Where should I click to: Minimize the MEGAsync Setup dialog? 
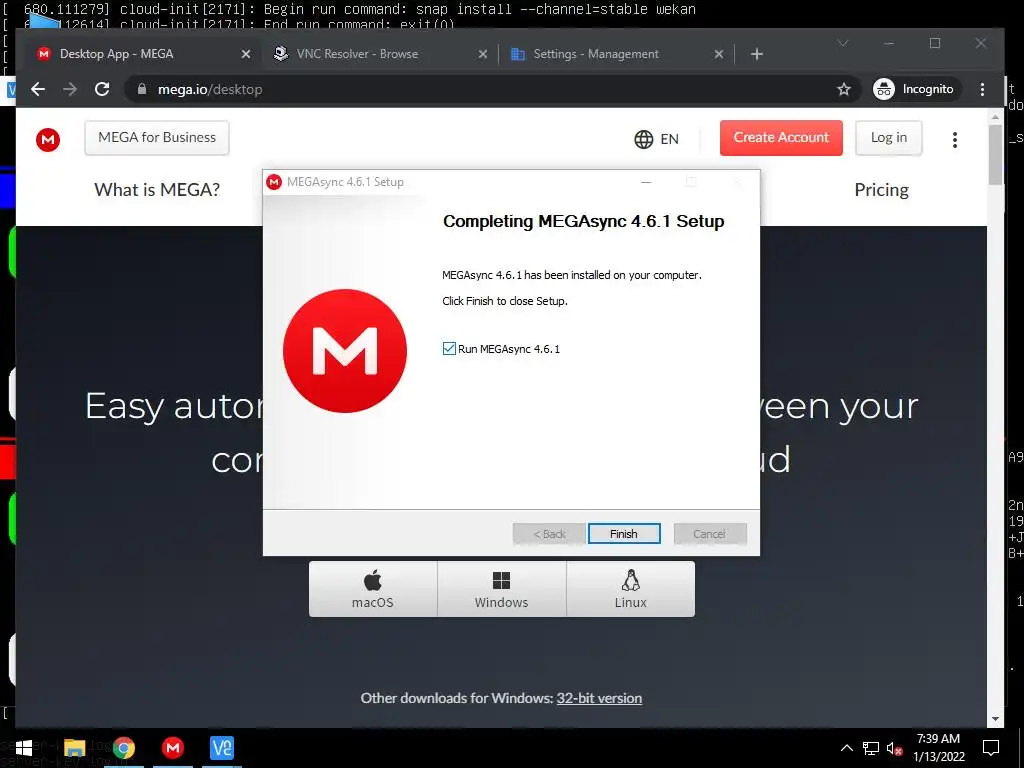646,182
